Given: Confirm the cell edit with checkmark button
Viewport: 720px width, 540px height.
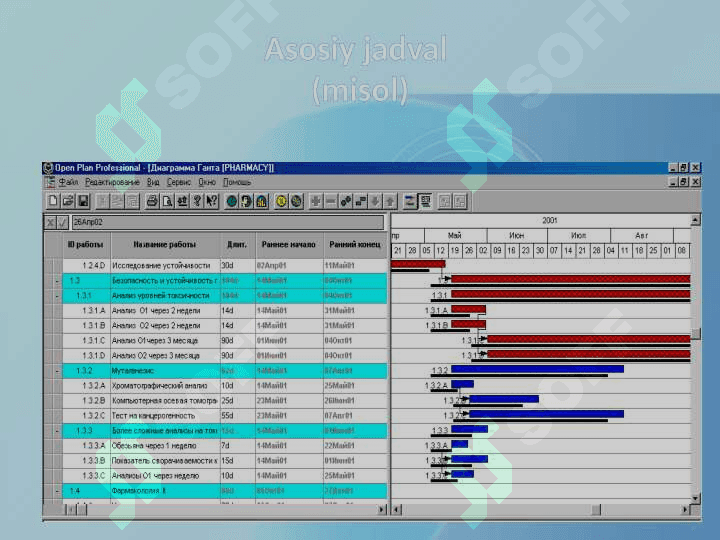Looking at the screenshot, I should 62,223.
